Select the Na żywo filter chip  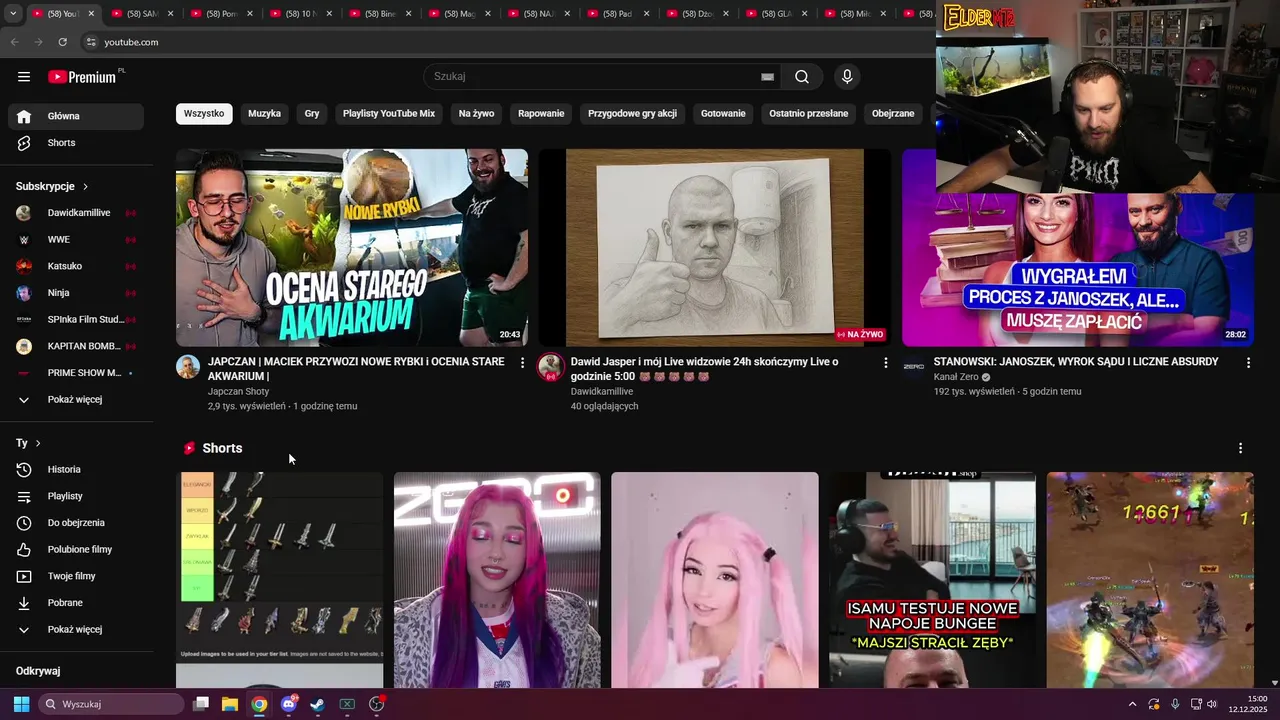(x=476, y=114)
